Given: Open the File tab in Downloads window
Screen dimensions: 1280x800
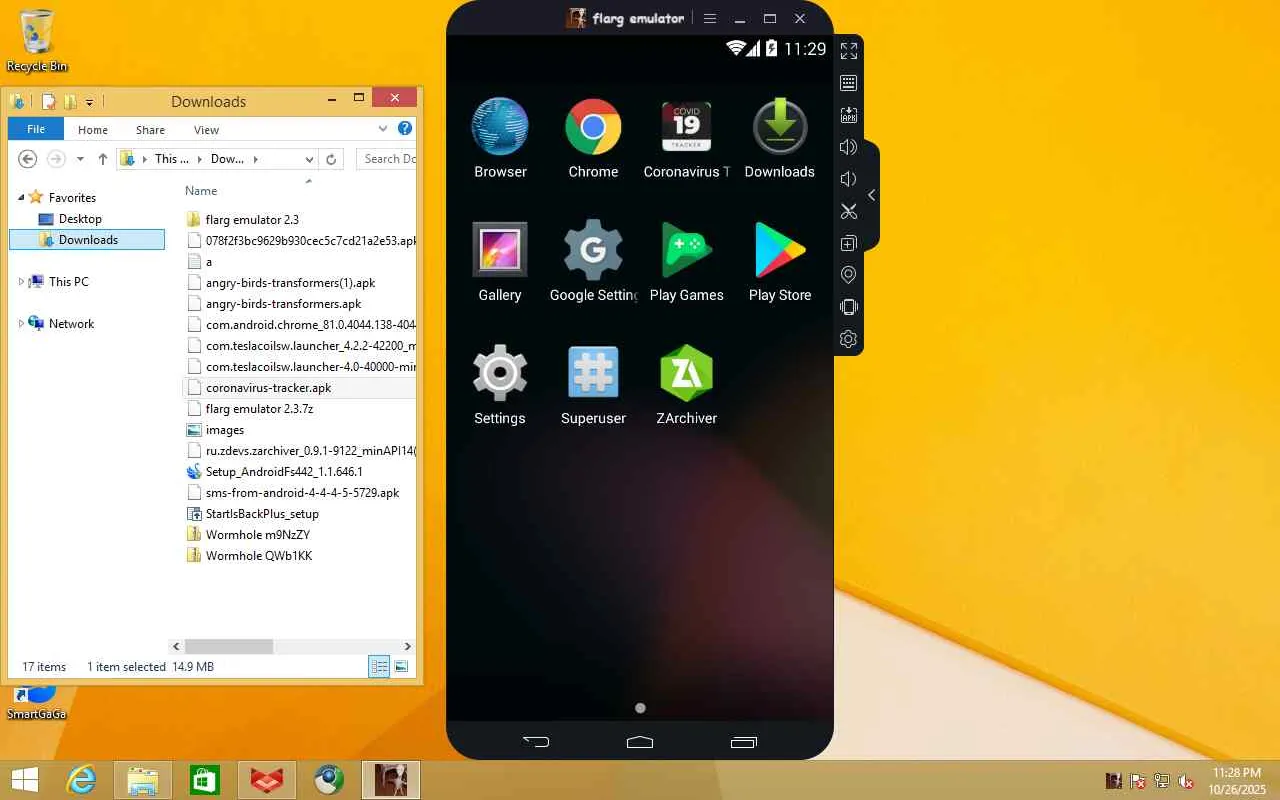Looking at the screenshot, I should tap(36, 129).
